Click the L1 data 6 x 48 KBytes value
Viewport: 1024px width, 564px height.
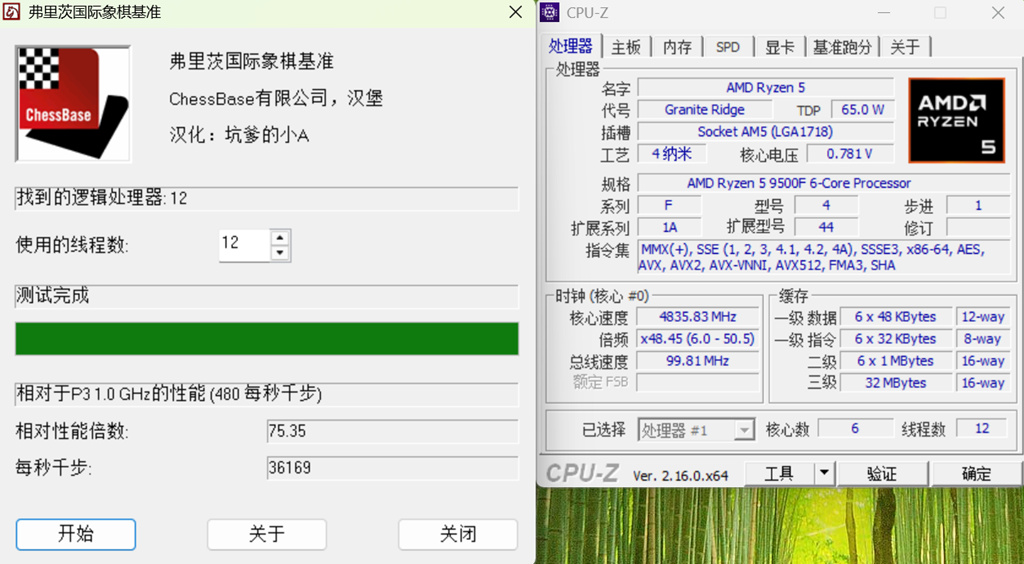(895, 317)
